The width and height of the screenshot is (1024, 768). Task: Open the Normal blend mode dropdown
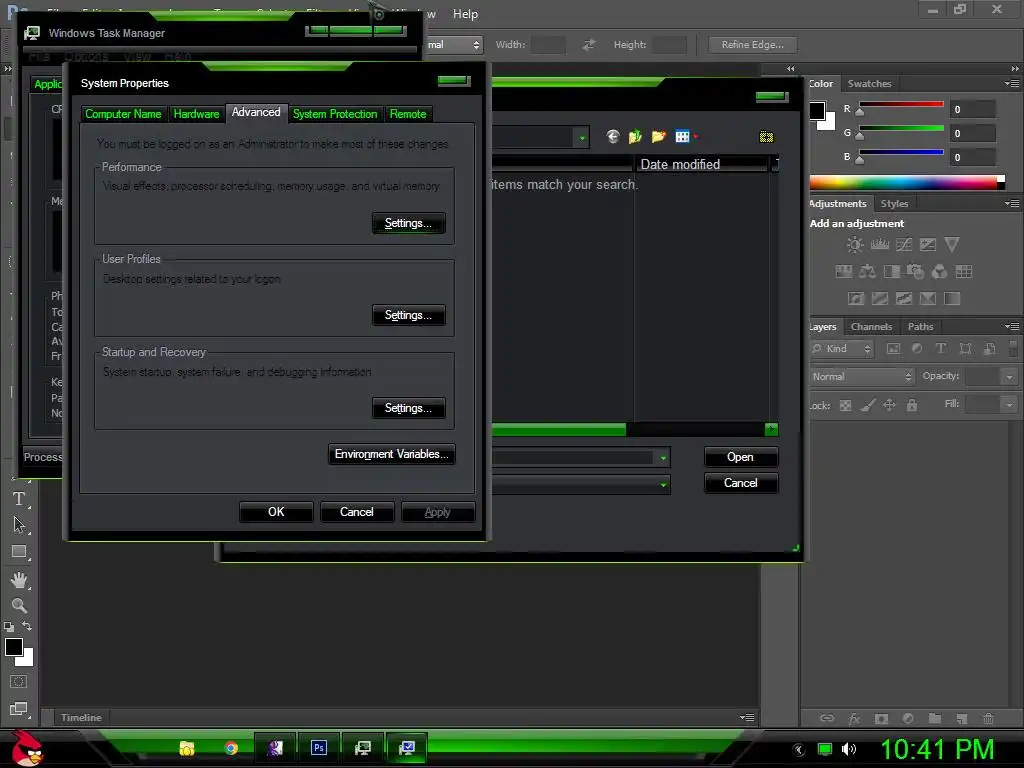pyautogui.click(x=861, y=376)
